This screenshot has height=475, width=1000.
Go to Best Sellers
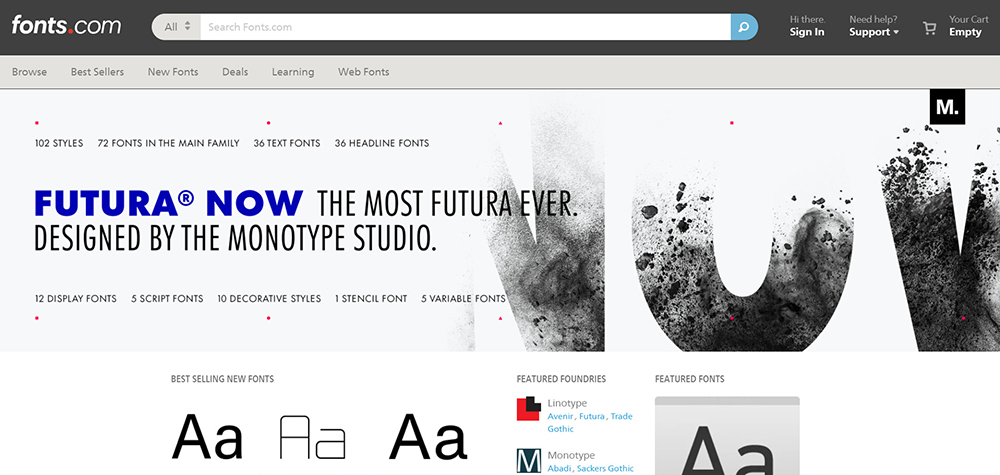[x=98, y=72]
